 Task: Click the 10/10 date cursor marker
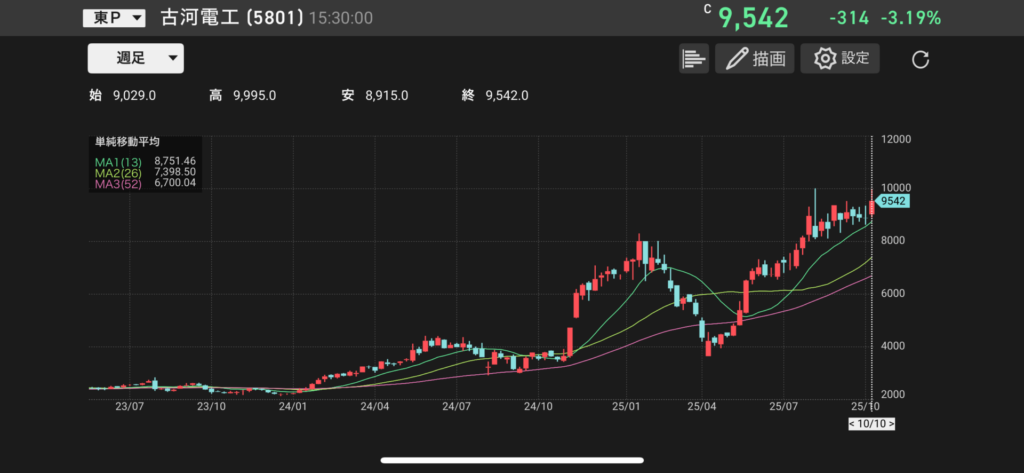[x=870, y=424]
